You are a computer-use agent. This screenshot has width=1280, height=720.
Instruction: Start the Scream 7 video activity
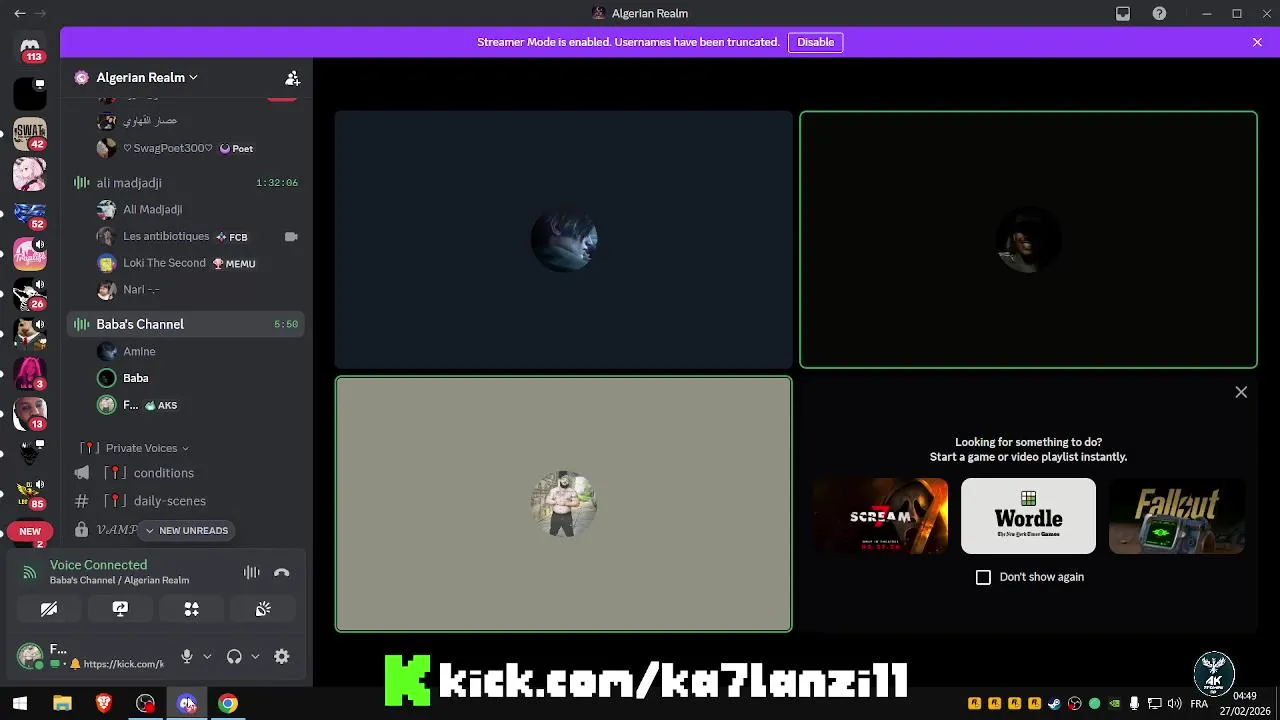(x=880, y=516)
